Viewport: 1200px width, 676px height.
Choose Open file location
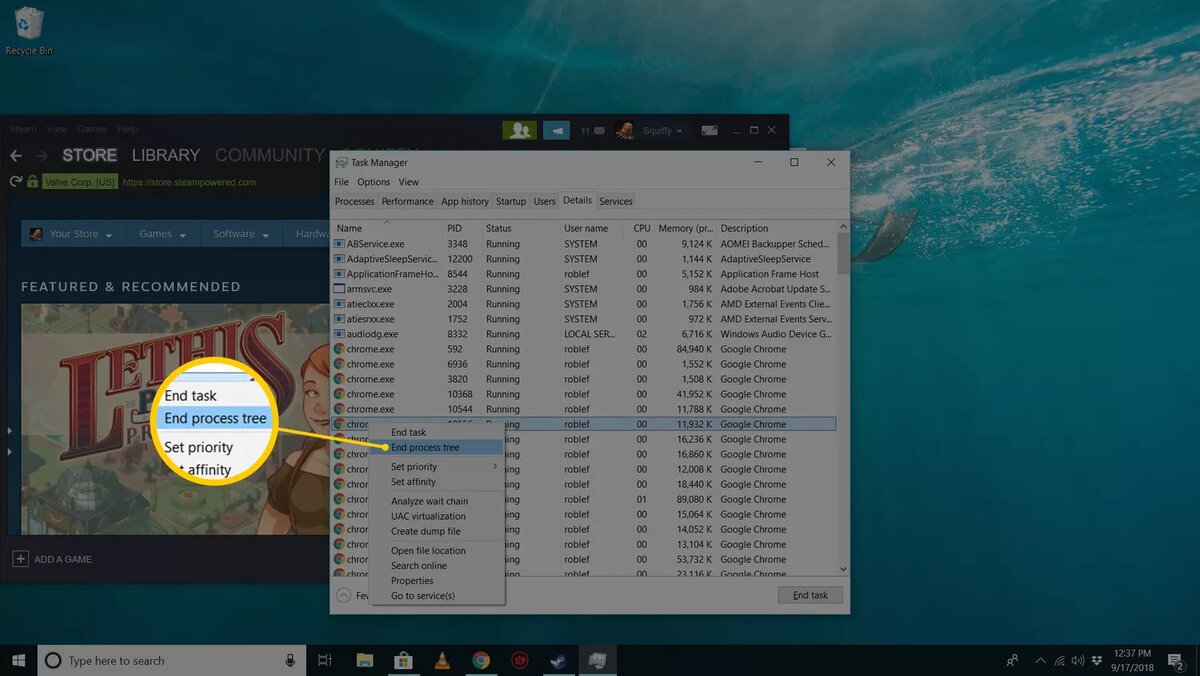(437, 551)
